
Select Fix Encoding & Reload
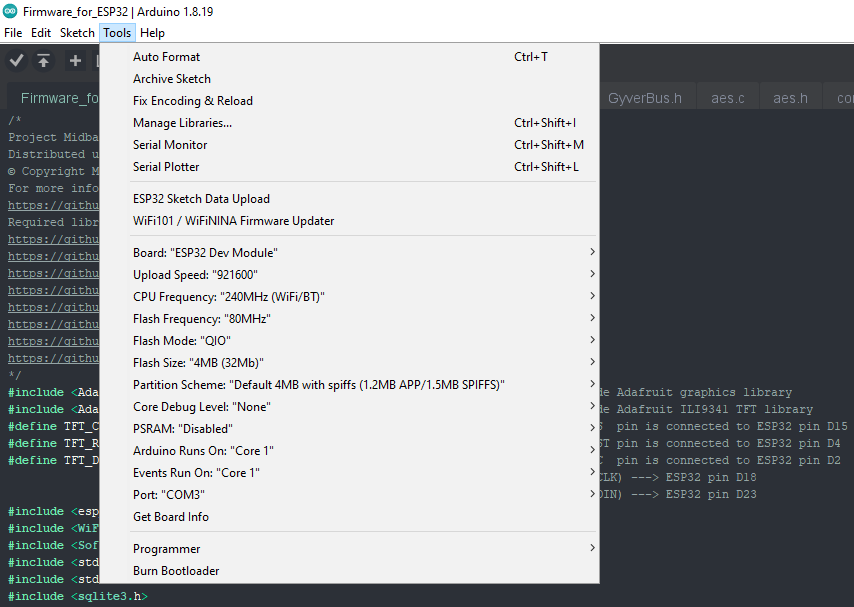349,101
